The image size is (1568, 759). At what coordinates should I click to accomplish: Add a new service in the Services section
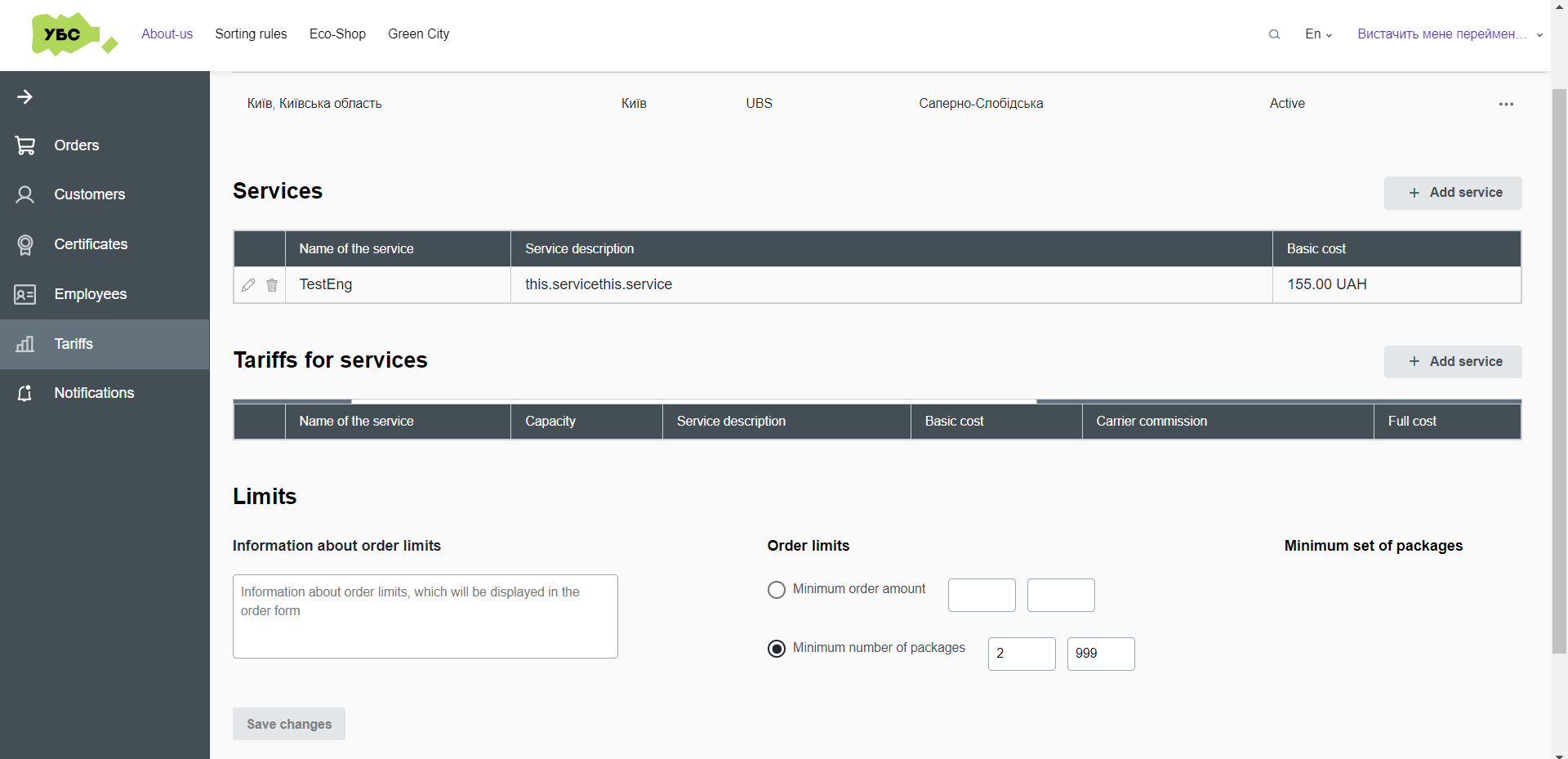click(x=1453, y=193)
